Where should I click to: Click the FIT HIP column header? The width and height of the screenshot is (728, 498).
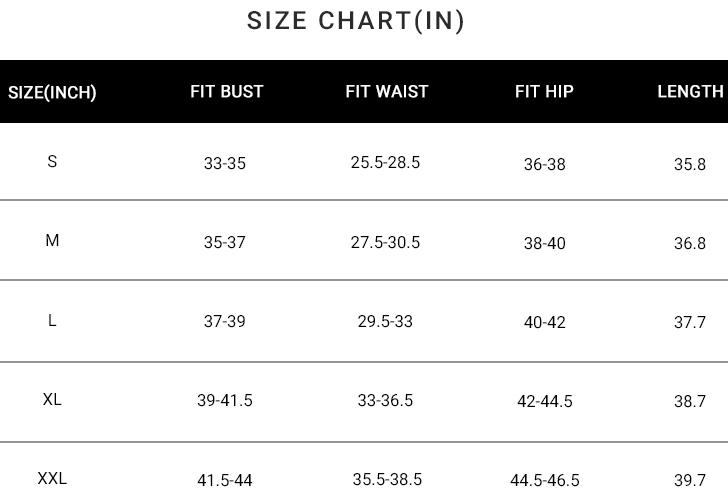coord(544,92)
